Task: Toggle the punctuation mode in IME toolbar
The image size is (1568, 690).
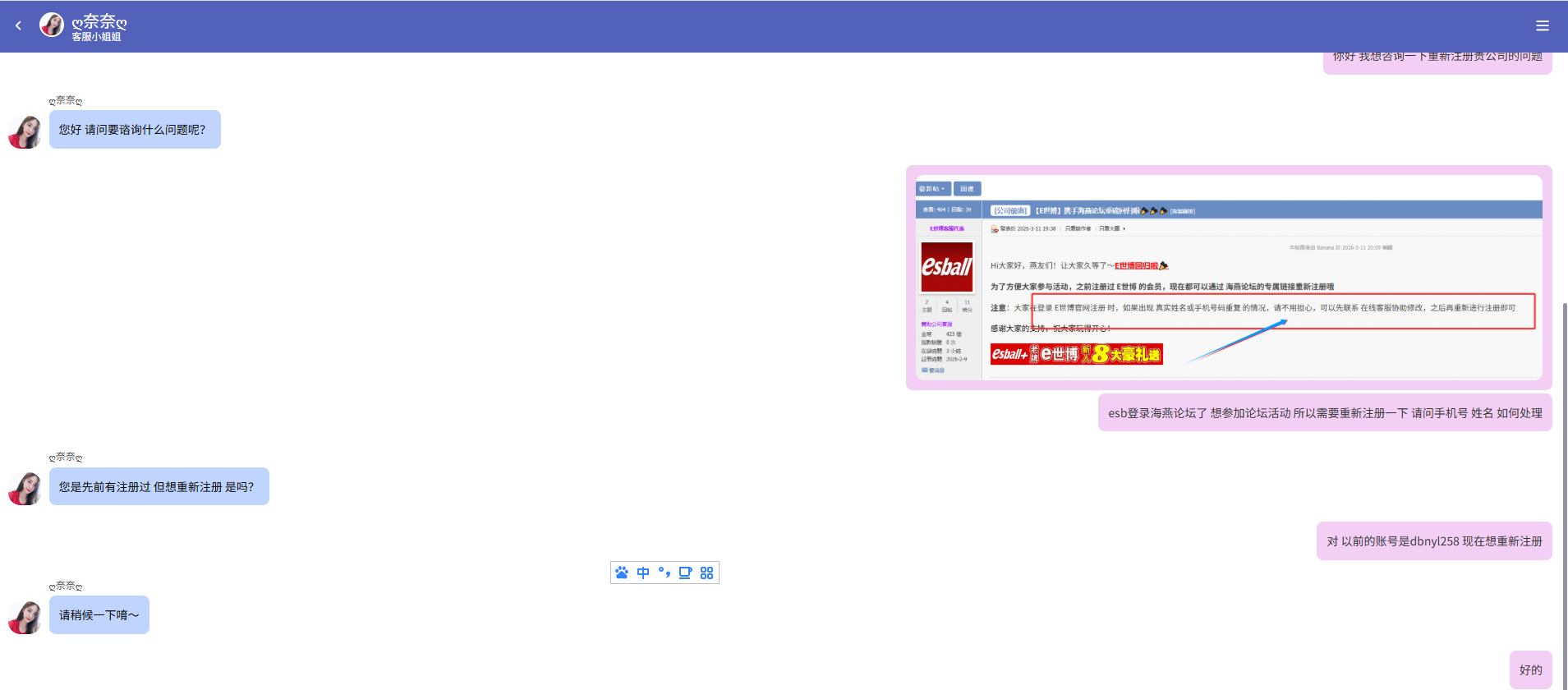Action: pyautogui.click(x=664, y=573)
